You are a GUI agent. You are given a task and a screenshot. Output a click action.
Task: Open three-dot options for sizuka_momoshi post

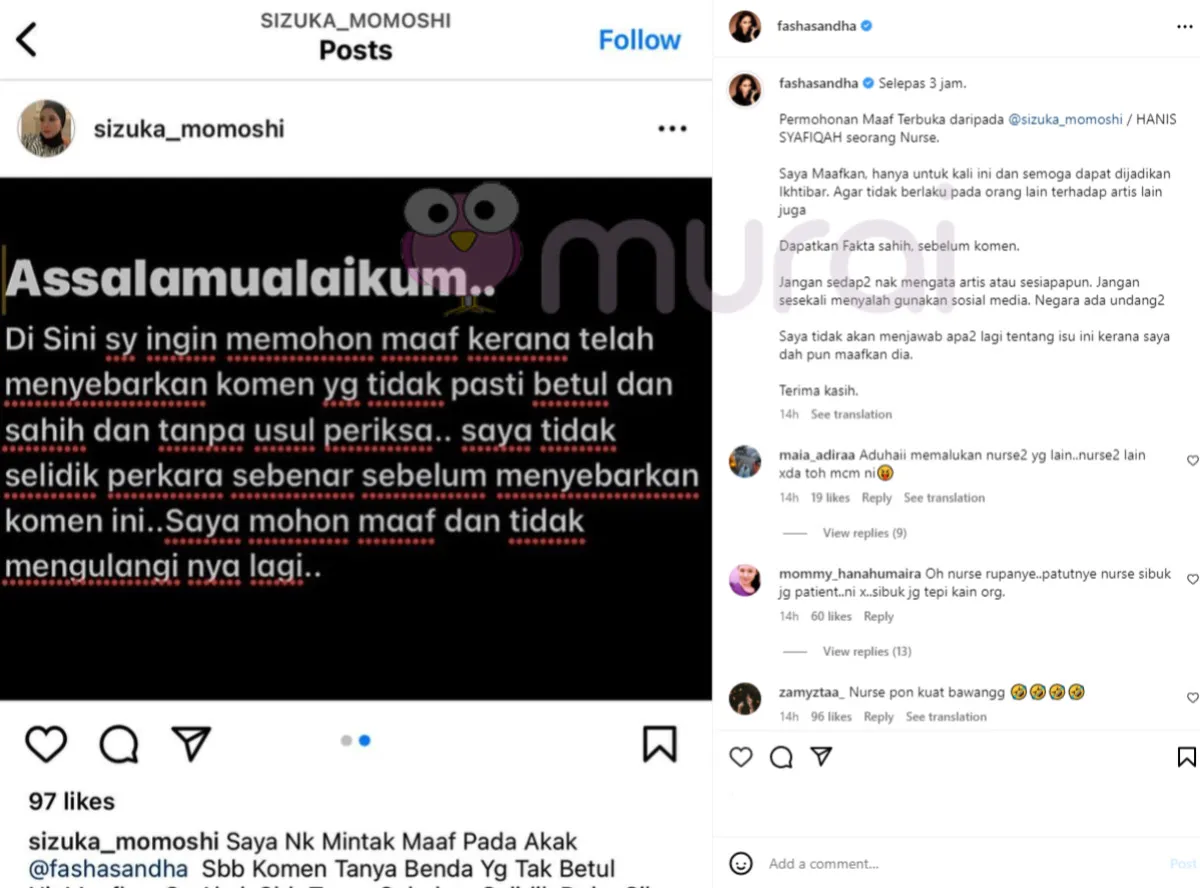[x=671, y=129]
